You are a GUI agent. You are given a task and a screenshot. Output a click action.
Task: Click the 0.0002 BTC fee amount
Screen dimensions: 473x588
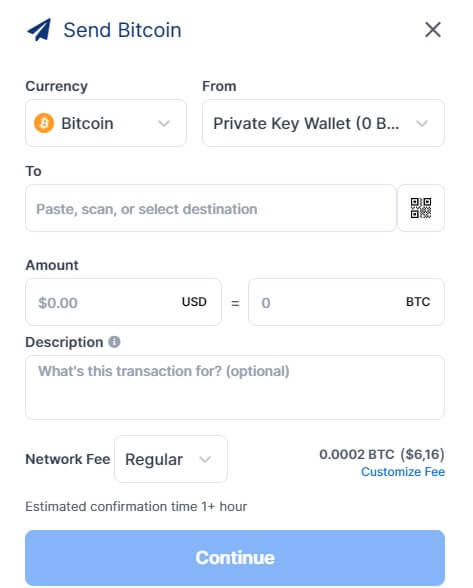click(357, 454)
